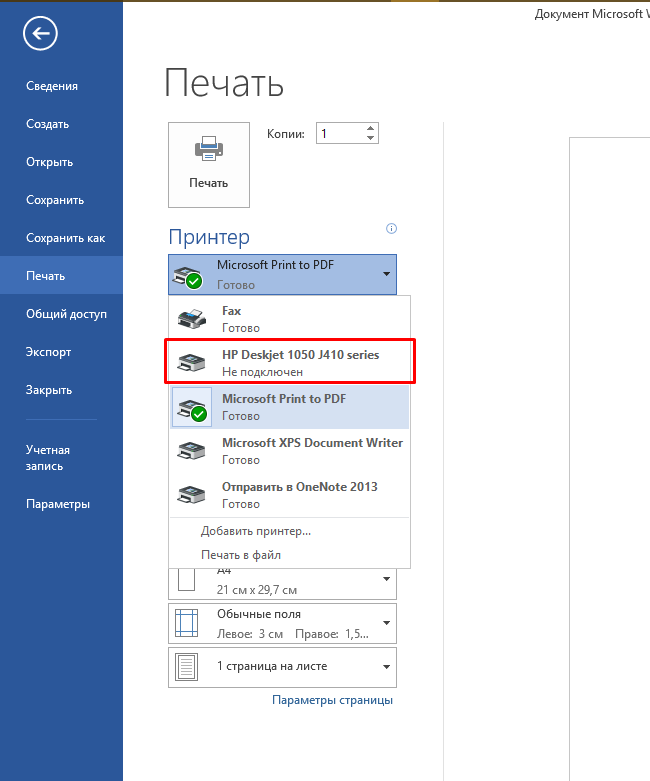Click the checkmarked Print to PDF list icon
This screenshot has width=650, height=781.
pos(192,408)
